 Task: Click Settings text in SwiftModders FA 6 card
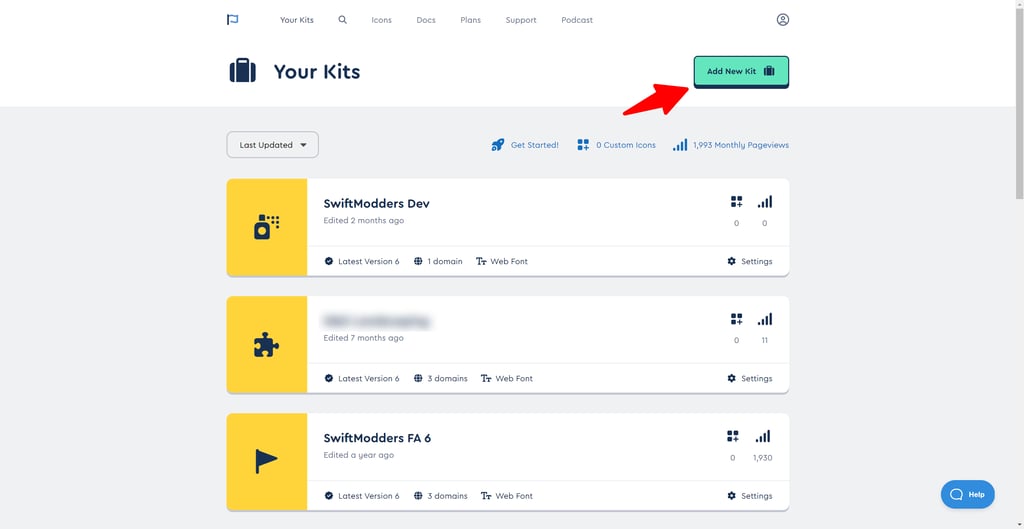[757, 496]
